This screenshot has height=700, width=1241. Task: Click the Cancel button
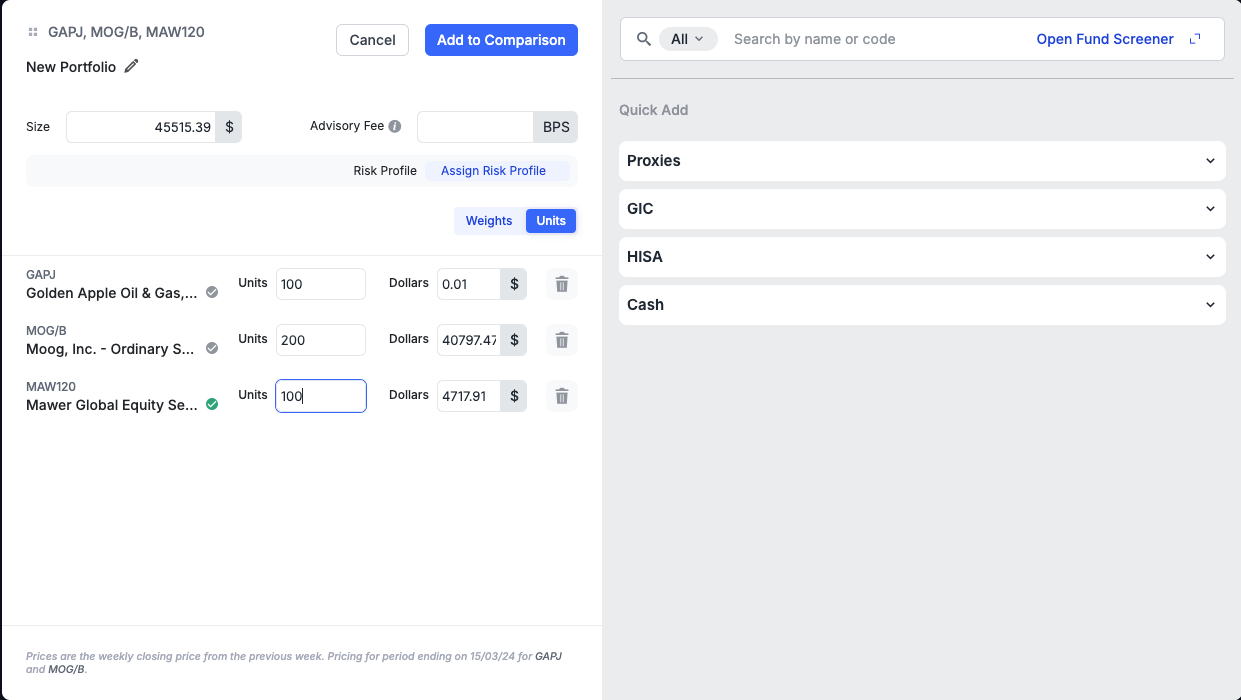[x=372, y=40]
